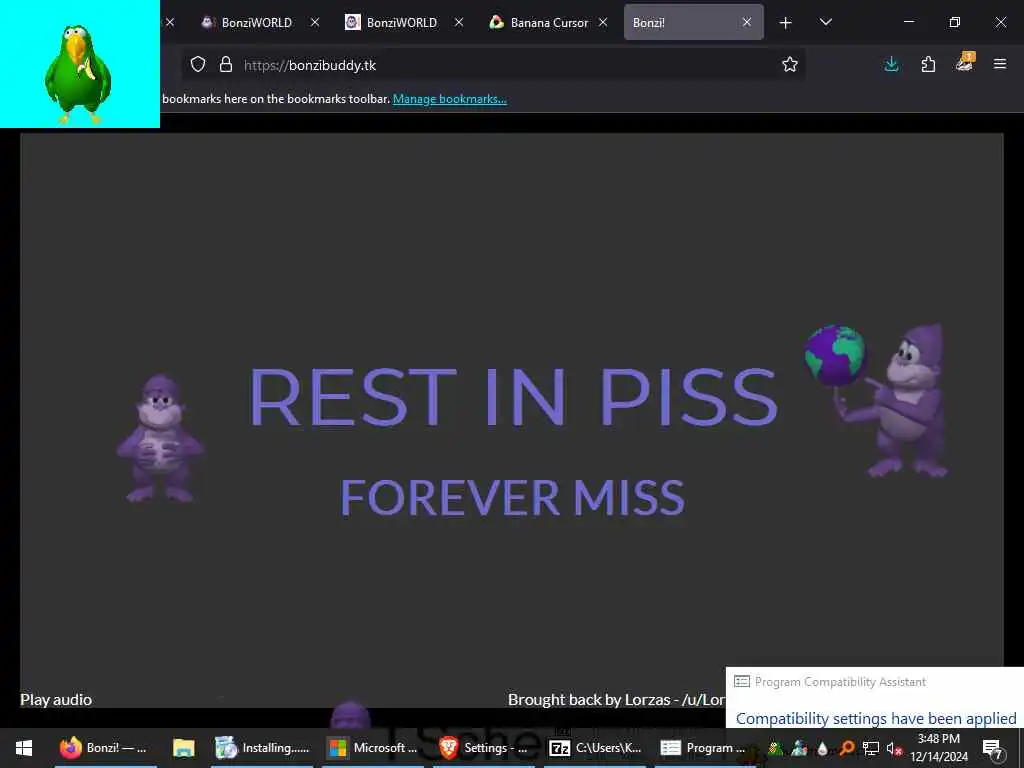This screenshot has width=1024, height=768.
Task: Click the Brought back by Lorzas credit
Action: click(616, 699)
